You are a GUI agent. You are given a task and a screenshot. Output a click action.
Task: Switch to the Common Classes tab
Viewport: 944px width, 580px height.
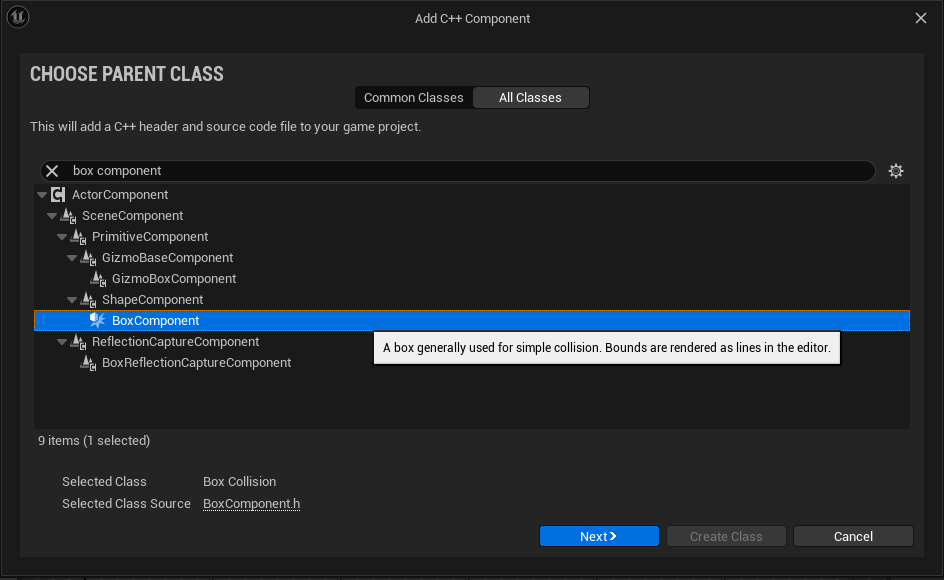414,98
